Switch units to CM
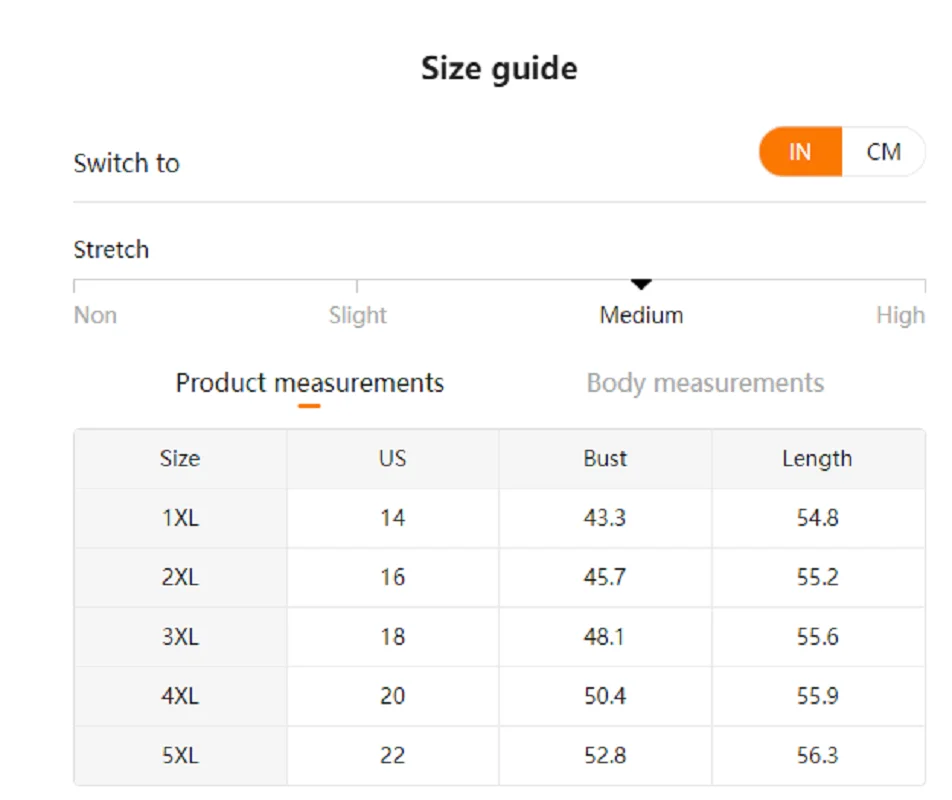Viewport: 952px width, 800px height. [883, 152]
